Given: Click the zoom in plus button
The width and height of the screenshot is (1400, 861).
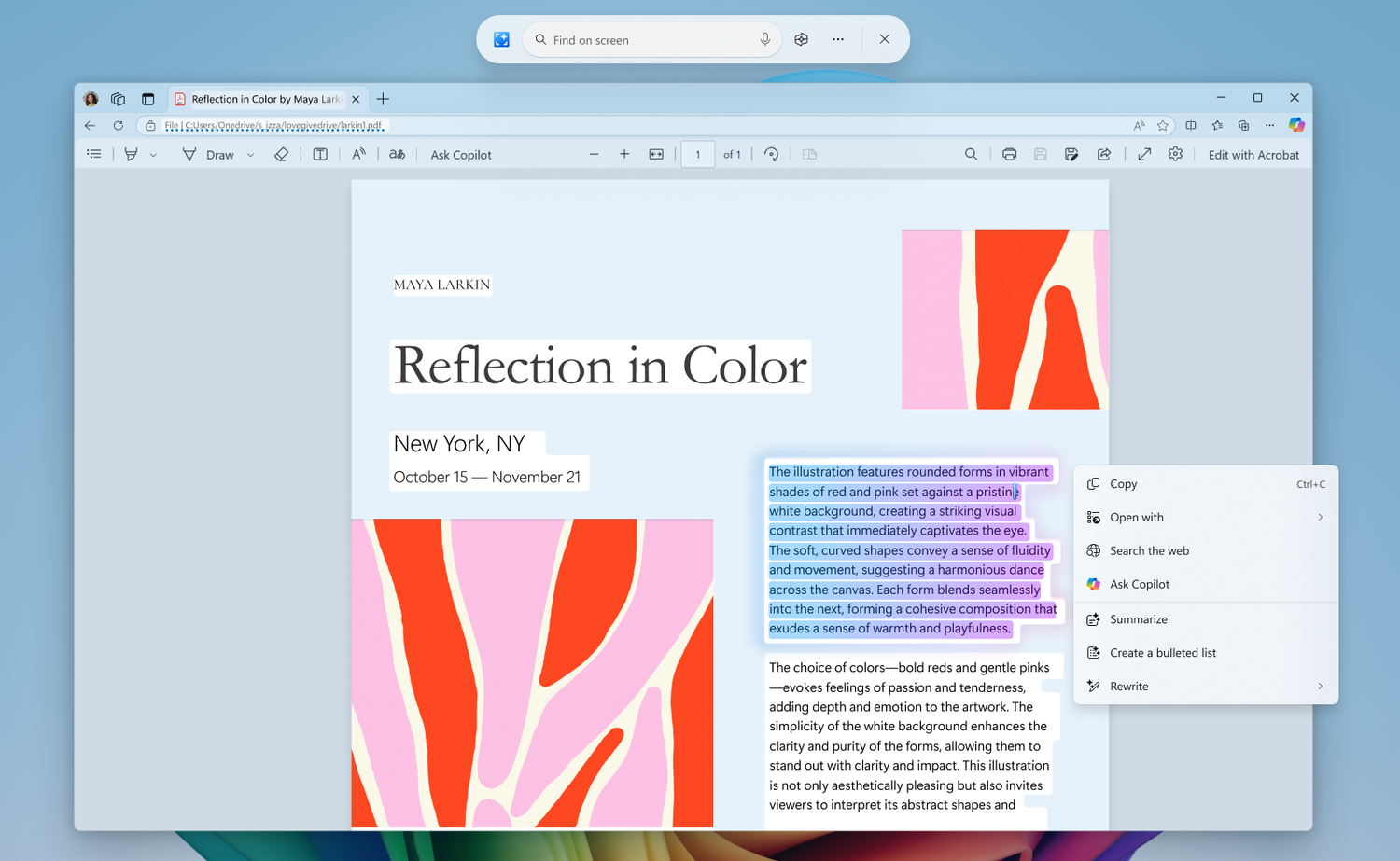Looking at the screenshot, I should [x=624, y=155].
